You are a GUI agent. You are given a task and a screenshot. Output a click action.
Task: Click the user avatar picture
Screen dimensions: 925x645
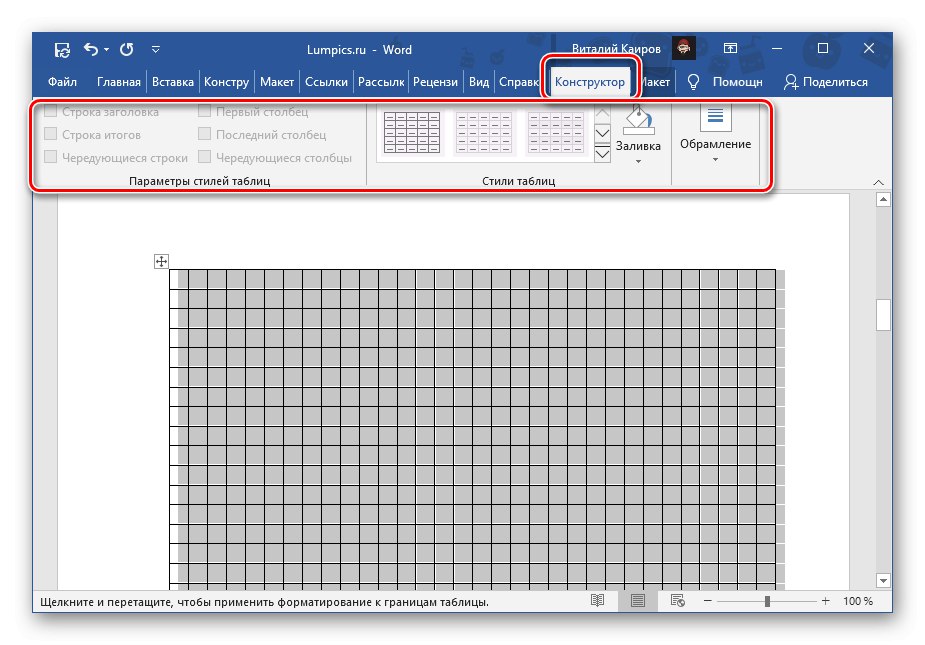pos(684,48)
